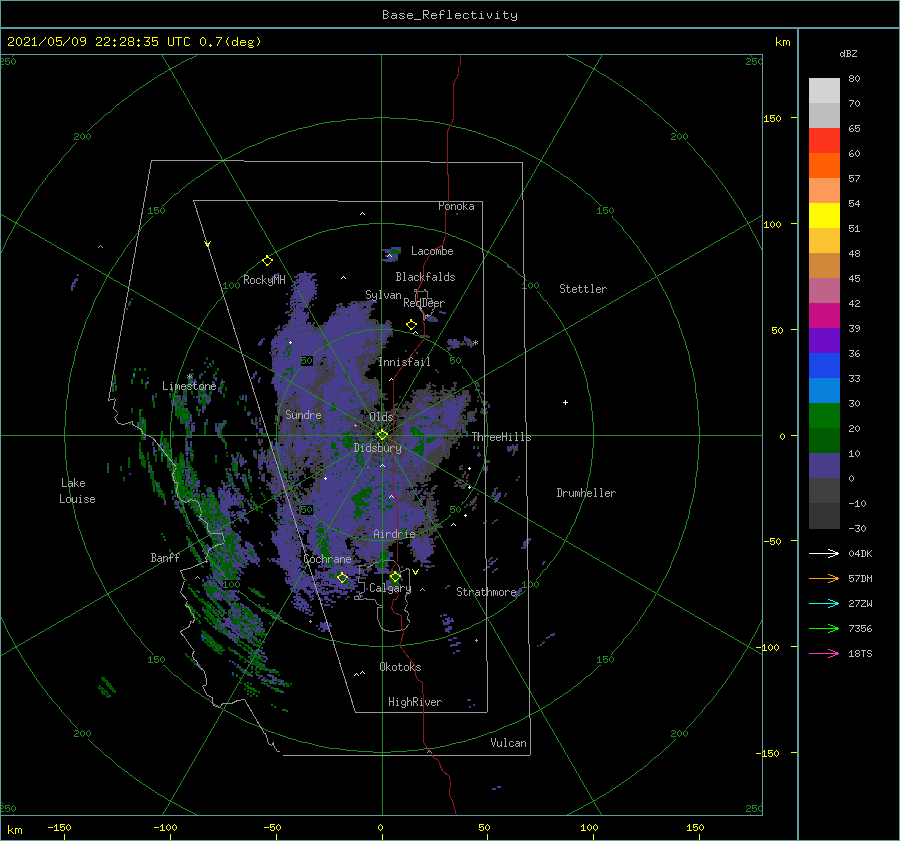Click the white 04DK arrow in legend

824,553
